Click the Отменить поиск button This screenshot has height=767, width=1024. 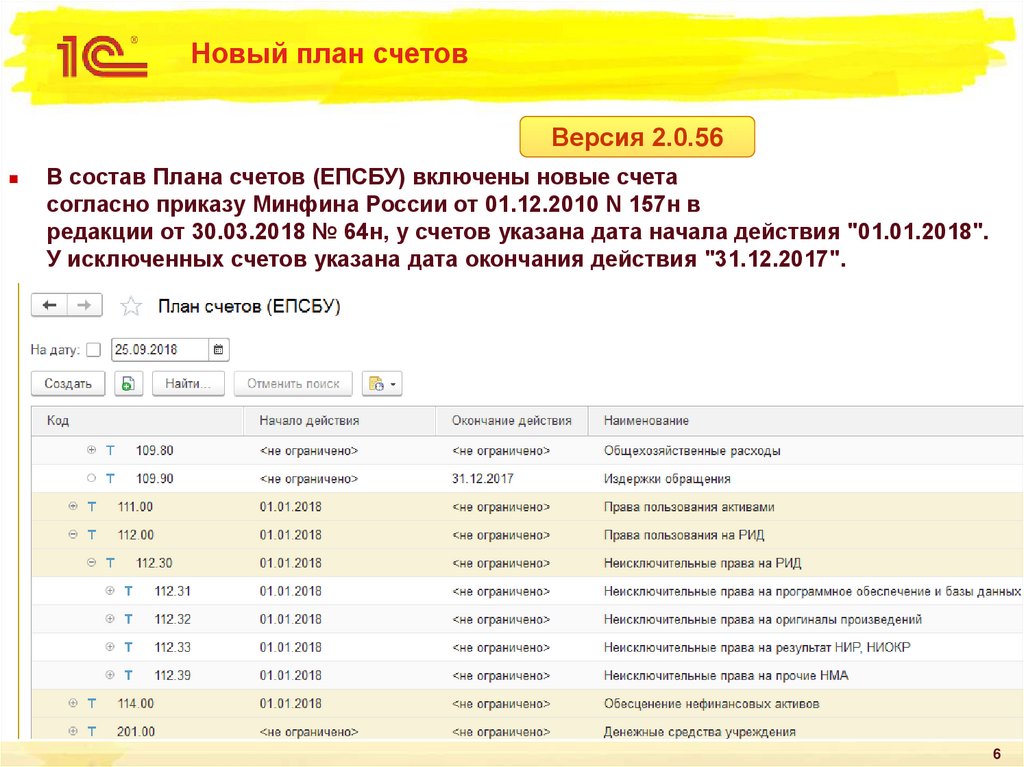[293, 383]
